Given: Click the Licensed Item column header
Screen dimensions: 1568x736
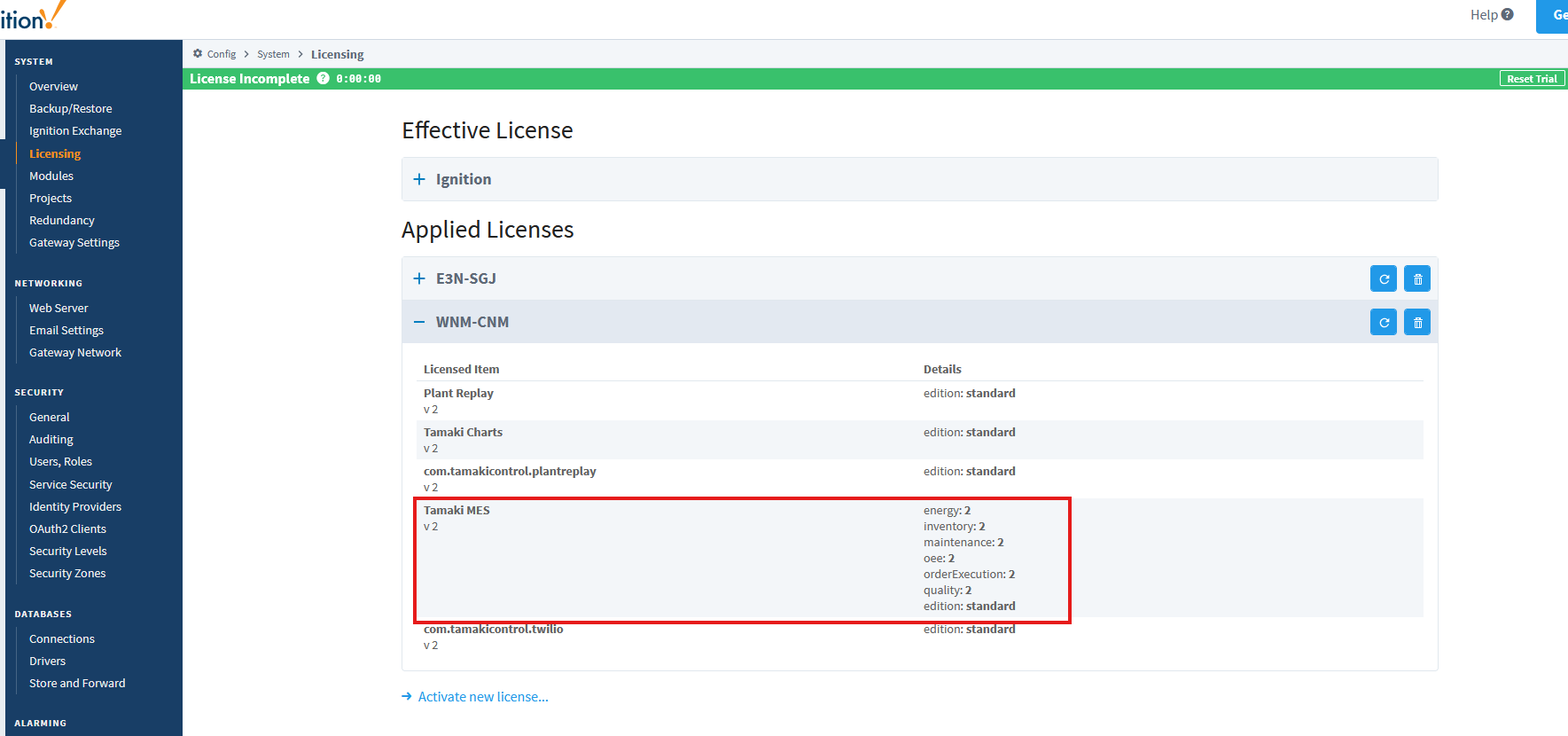Looking at the screenshot, I should 461,369.
